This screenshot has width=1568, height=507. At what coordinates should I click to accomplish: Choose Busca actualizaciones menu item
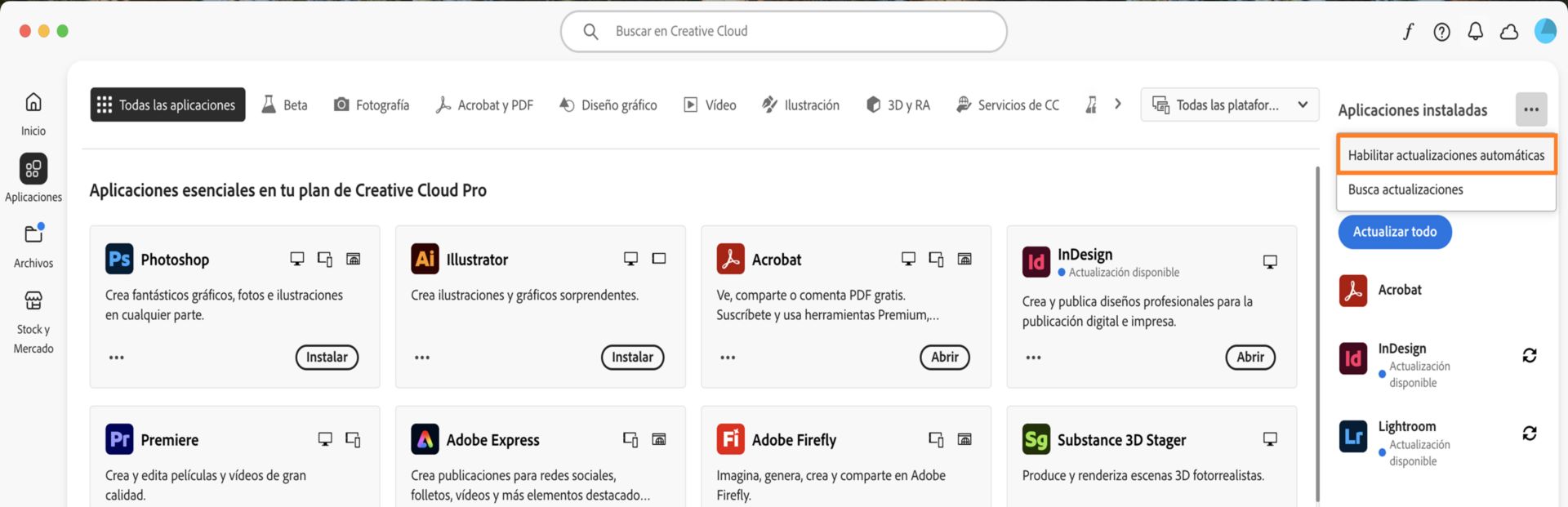click(x=1446, y=189)
